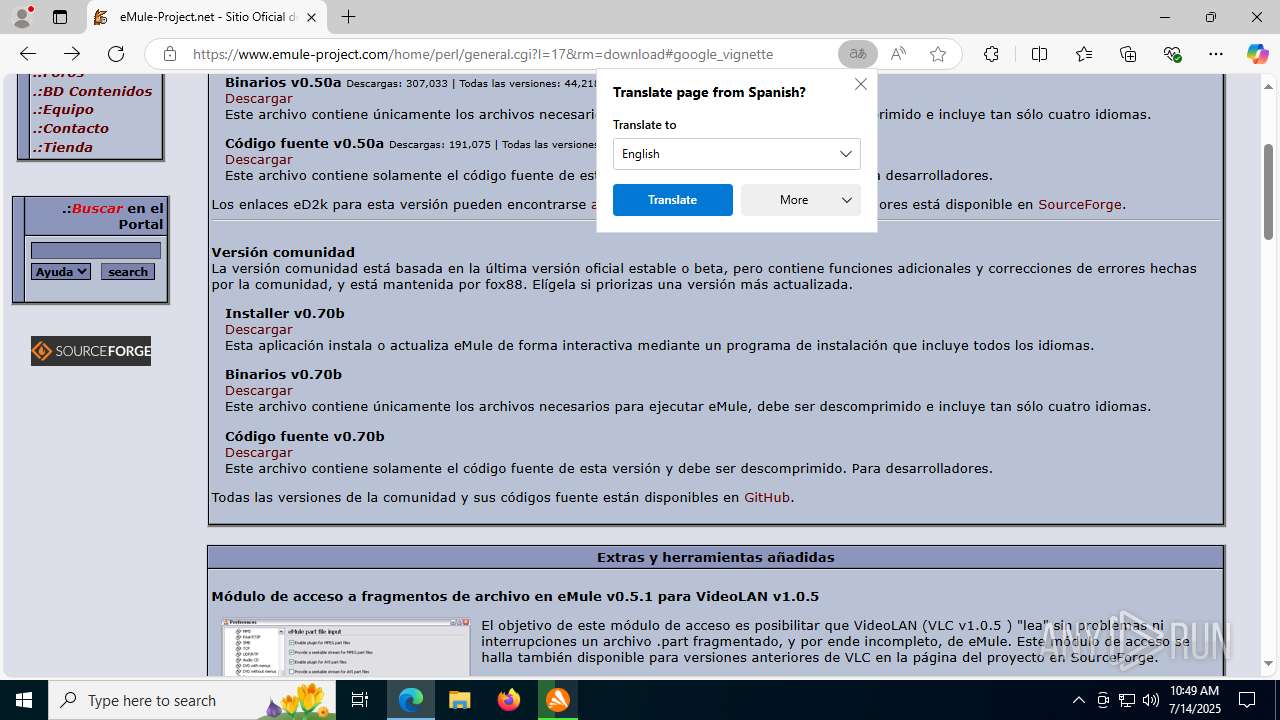Click the address bar URL
Image resolution: width=1280 pixels, height=720 pixels.
pos(483,54)
